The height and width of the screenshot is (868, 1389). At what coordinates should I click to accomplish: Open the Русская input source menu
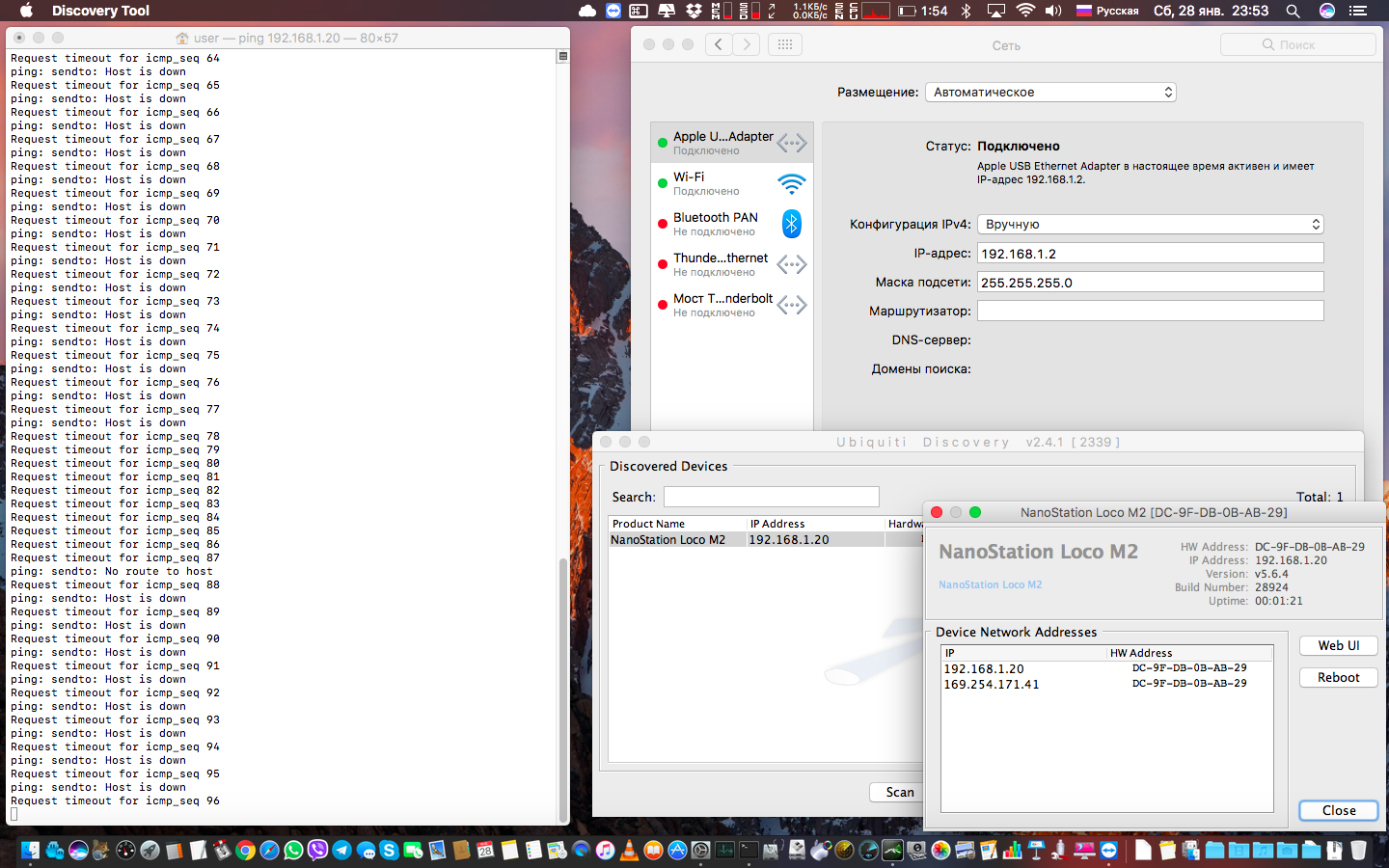[x=1107, y=11]
